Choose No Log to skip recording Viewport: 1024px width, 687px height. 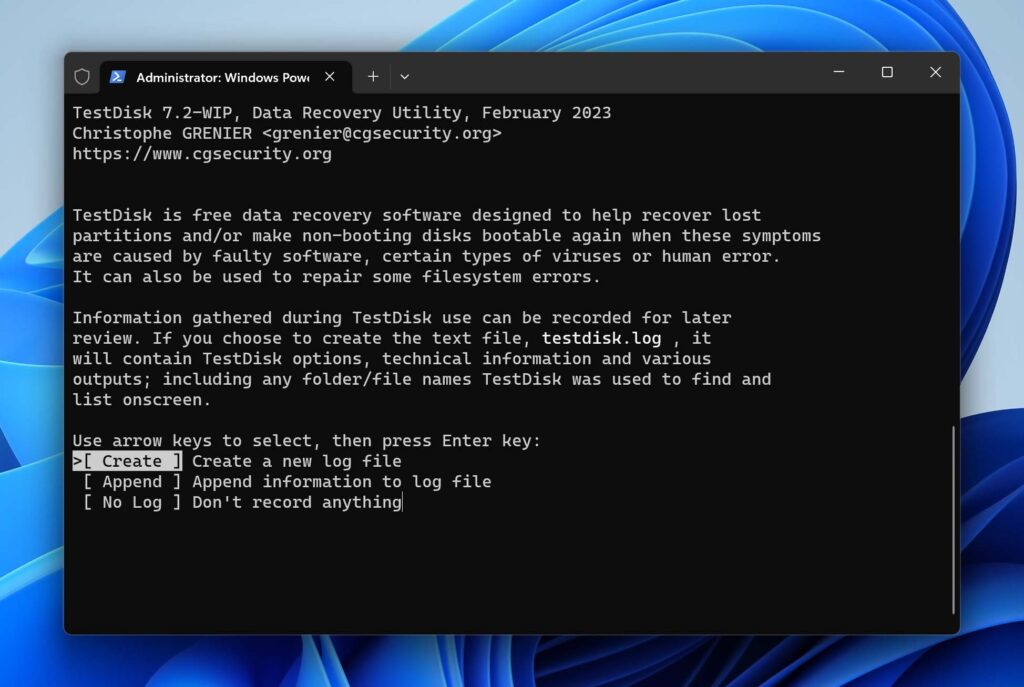tap(132, 502)
